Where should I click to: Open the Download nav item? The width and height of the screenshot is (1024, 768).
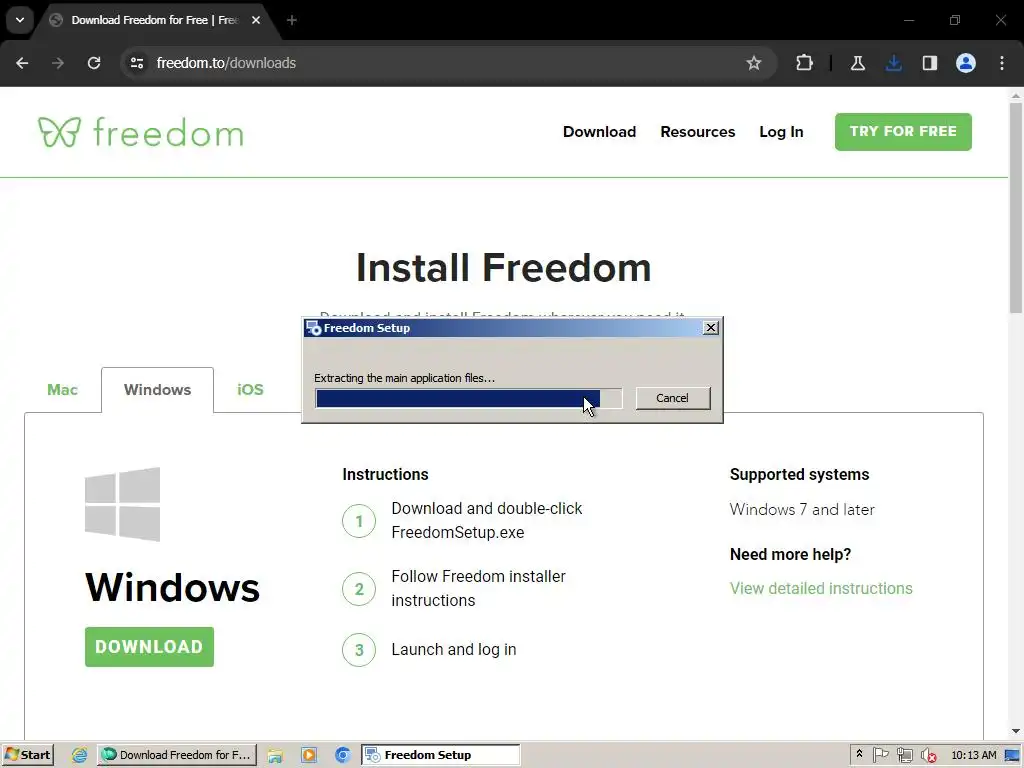[599, 132]
